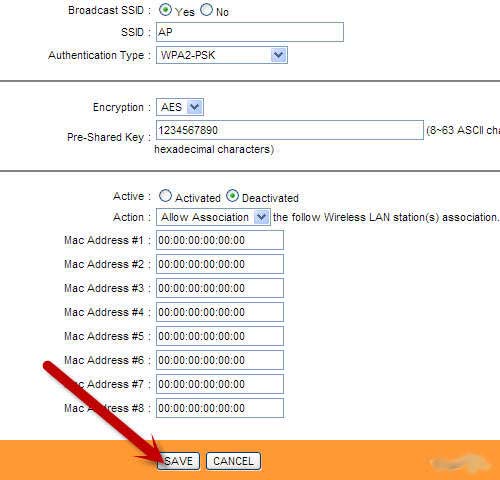Edit the Mac Address #8 field
This screenshot has width=500, height=480.
click(220, 408)
